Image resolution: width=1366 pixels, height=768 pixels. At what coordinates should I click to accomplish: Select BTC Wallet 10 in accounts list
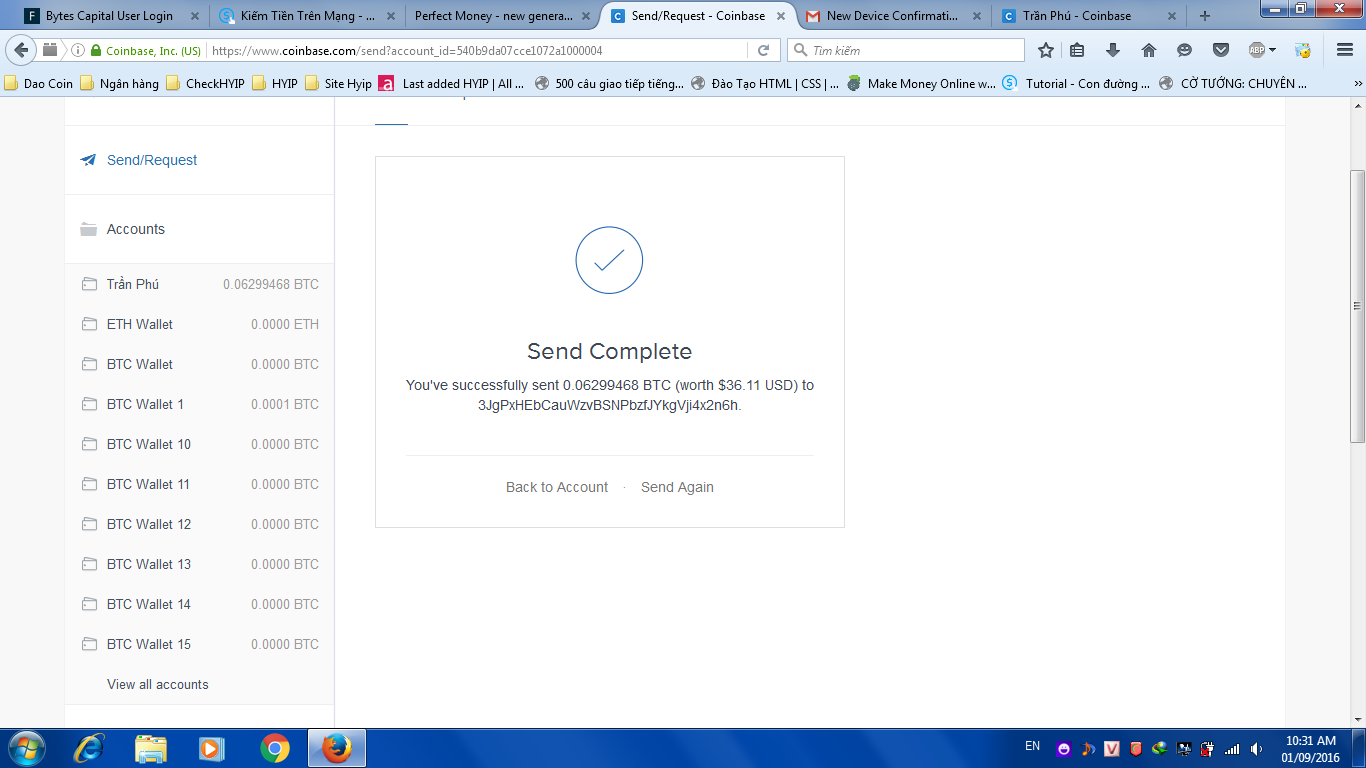coord(199,444)
